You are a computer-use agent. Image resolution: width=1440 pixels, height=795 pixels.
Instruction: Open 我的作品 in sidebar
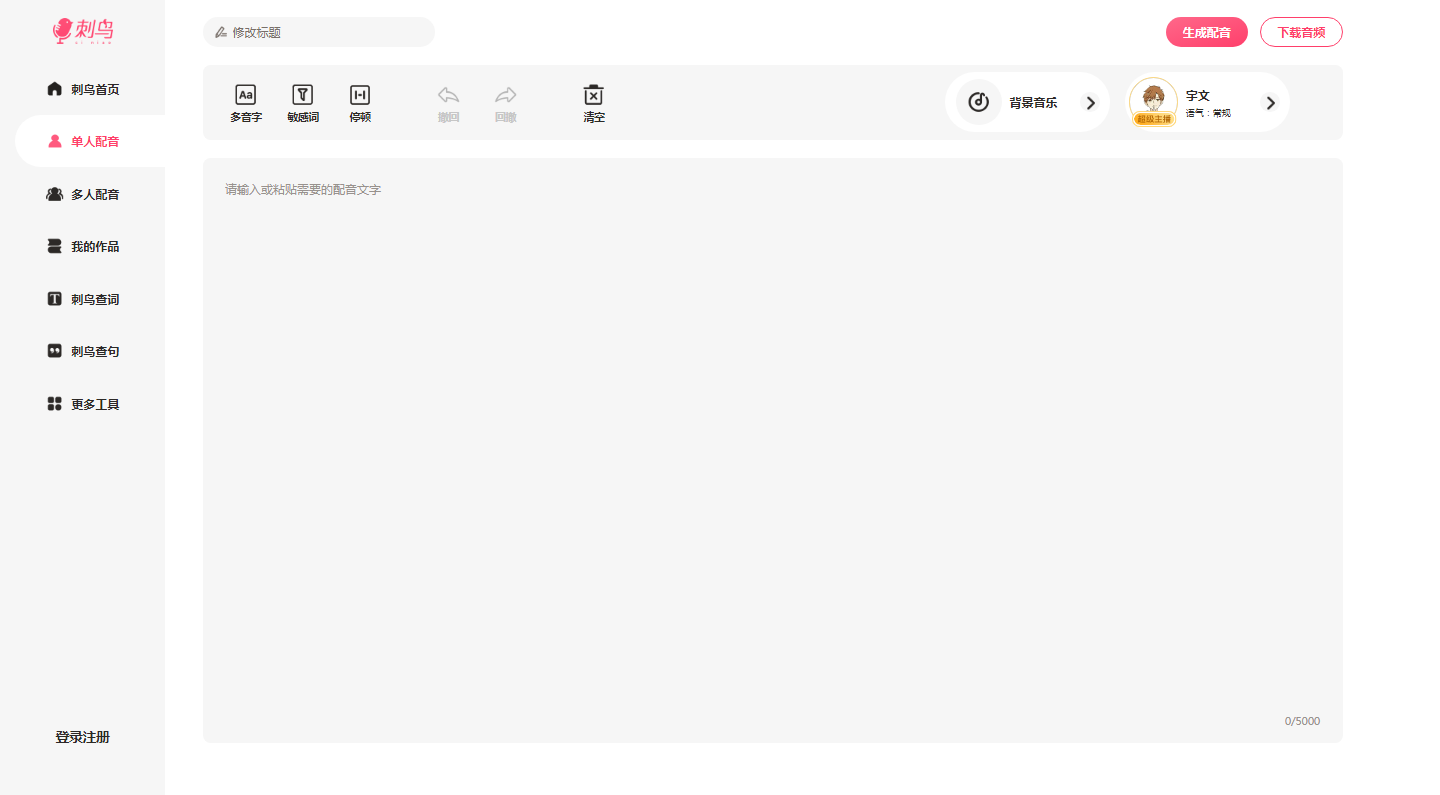pos(84,247)
